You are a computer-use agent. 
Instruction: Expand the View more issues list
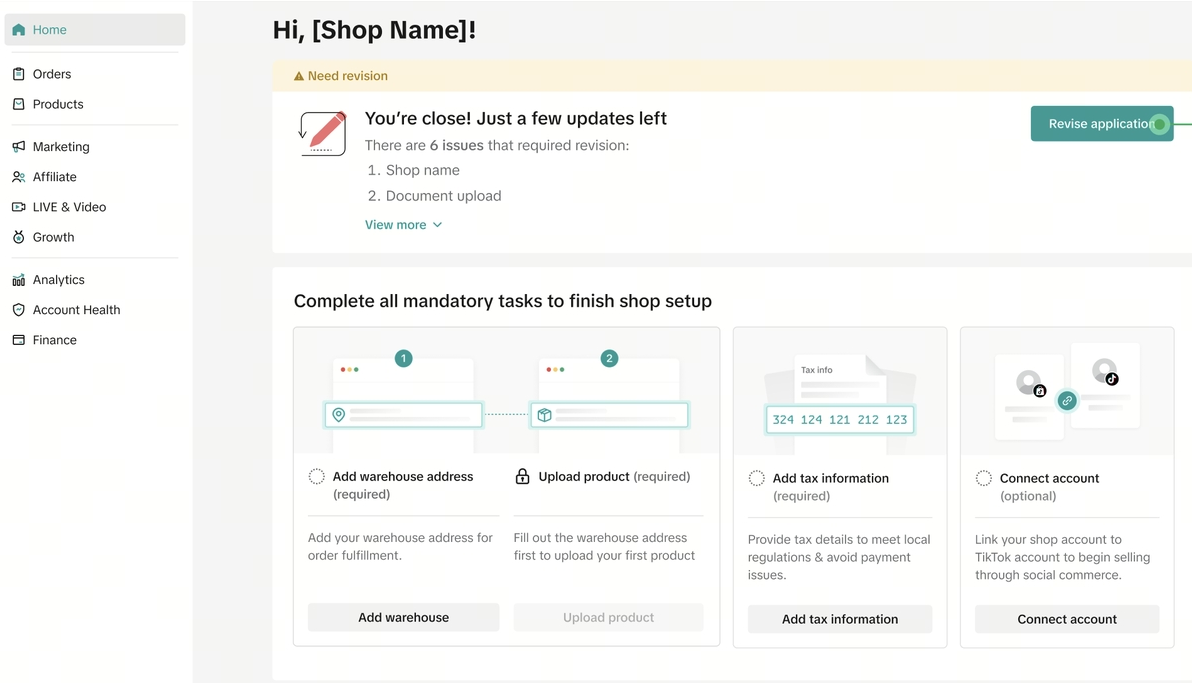click(403, 225)
